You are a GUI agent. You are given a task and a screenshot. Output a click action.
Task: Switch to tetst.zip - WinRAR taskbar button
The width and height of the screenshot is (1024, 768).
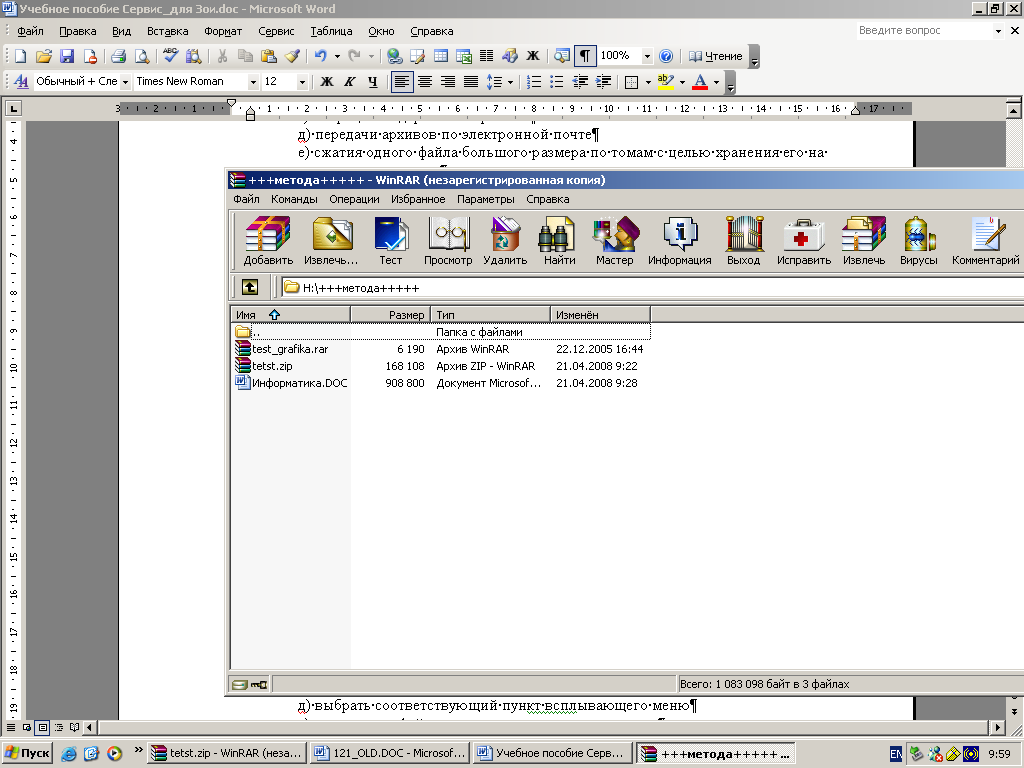point(227,753)
